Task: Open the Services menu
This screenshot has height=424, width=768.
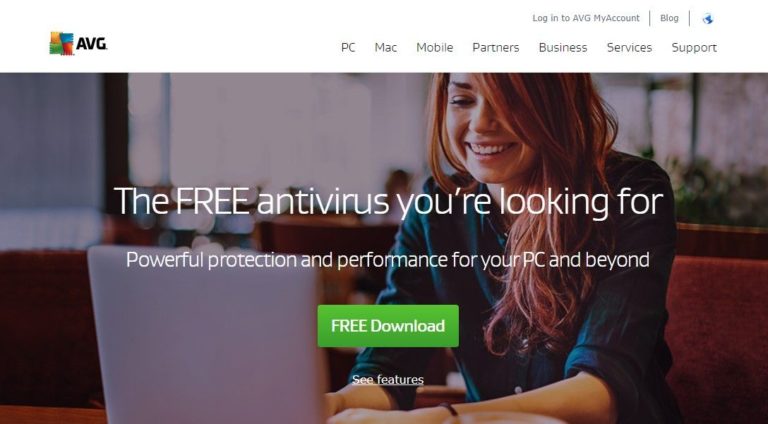Action: pyautogui.click(x=629, y=47)
